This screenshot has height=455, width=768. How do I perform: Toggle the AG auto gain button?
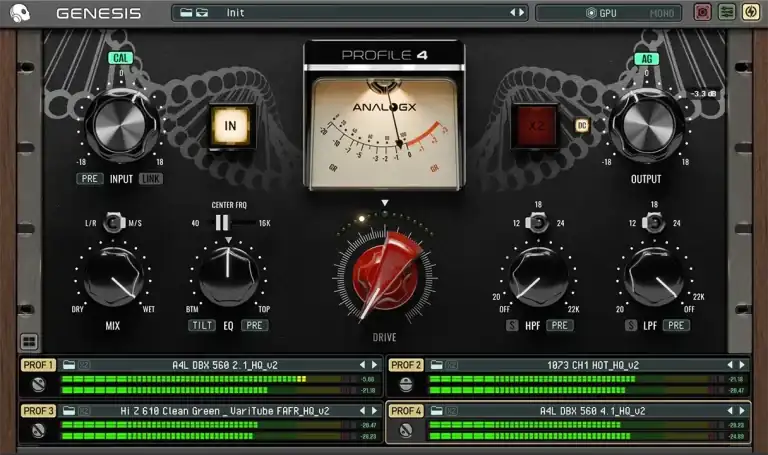click(647, 59)
